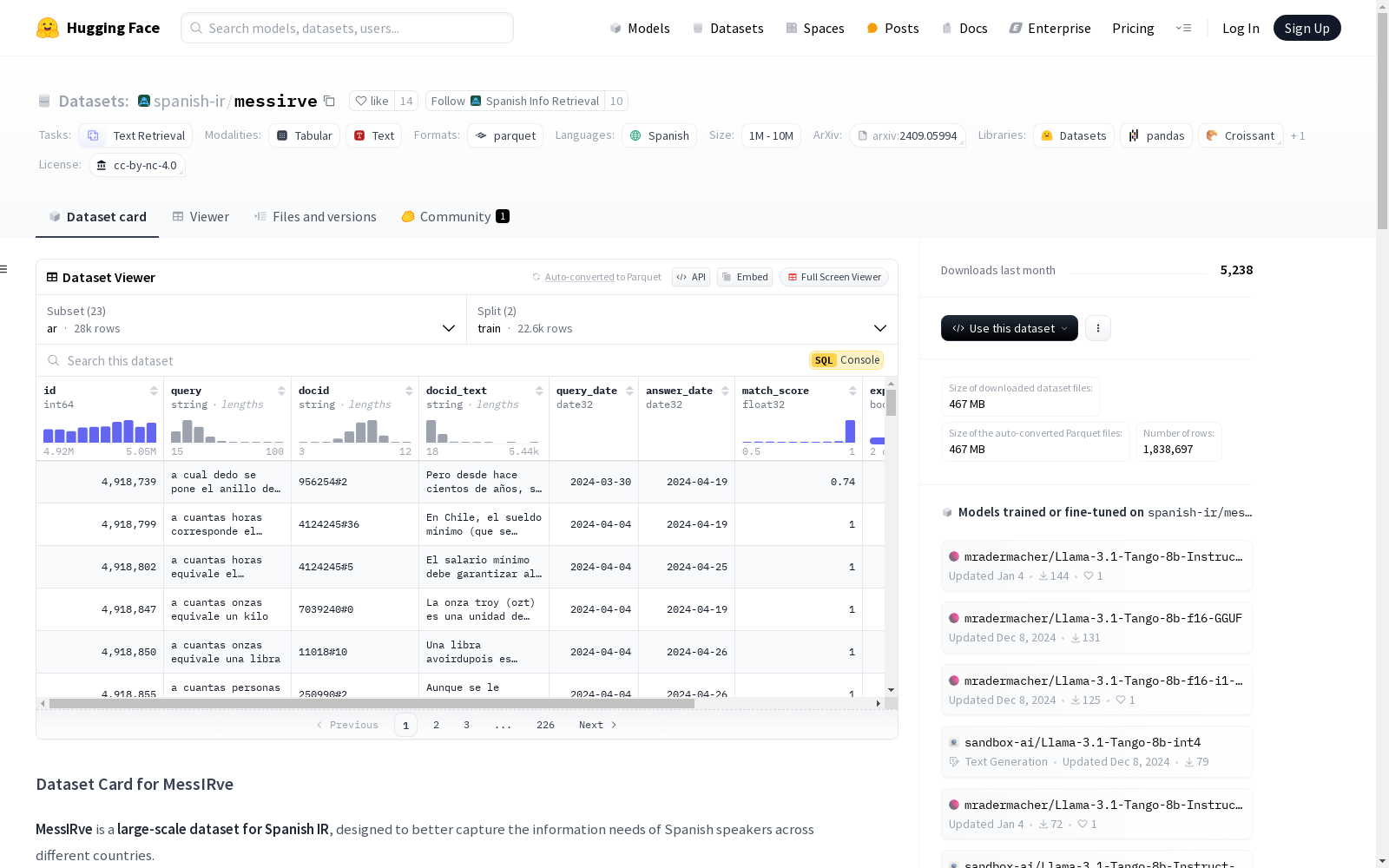Sort the docid column
Viewport: 1389px width, 868px height.
[x=409, y=391]
